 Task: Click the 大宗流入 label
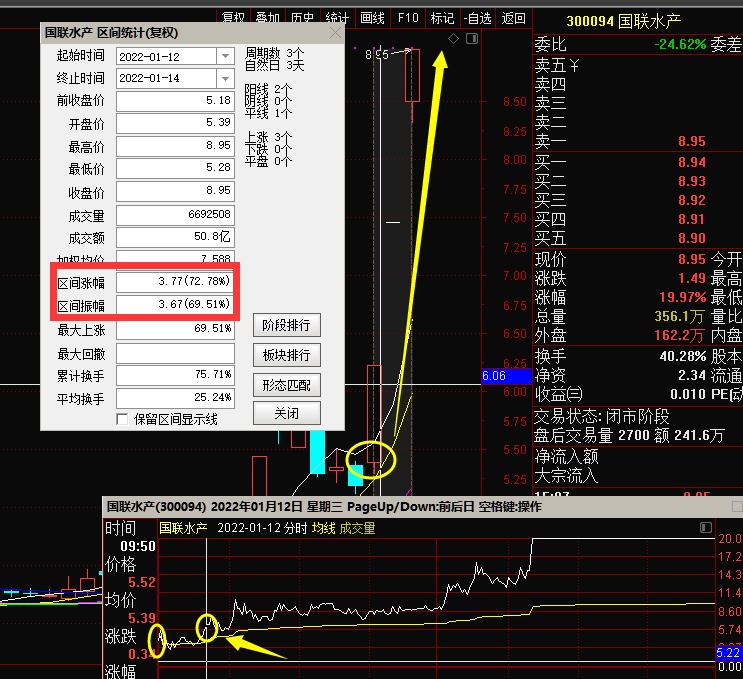pos(566,475)
